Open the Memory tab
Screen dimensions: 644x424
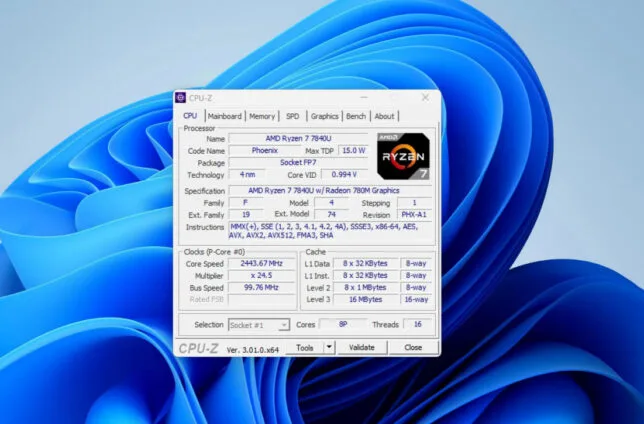(x=262, y=116)
